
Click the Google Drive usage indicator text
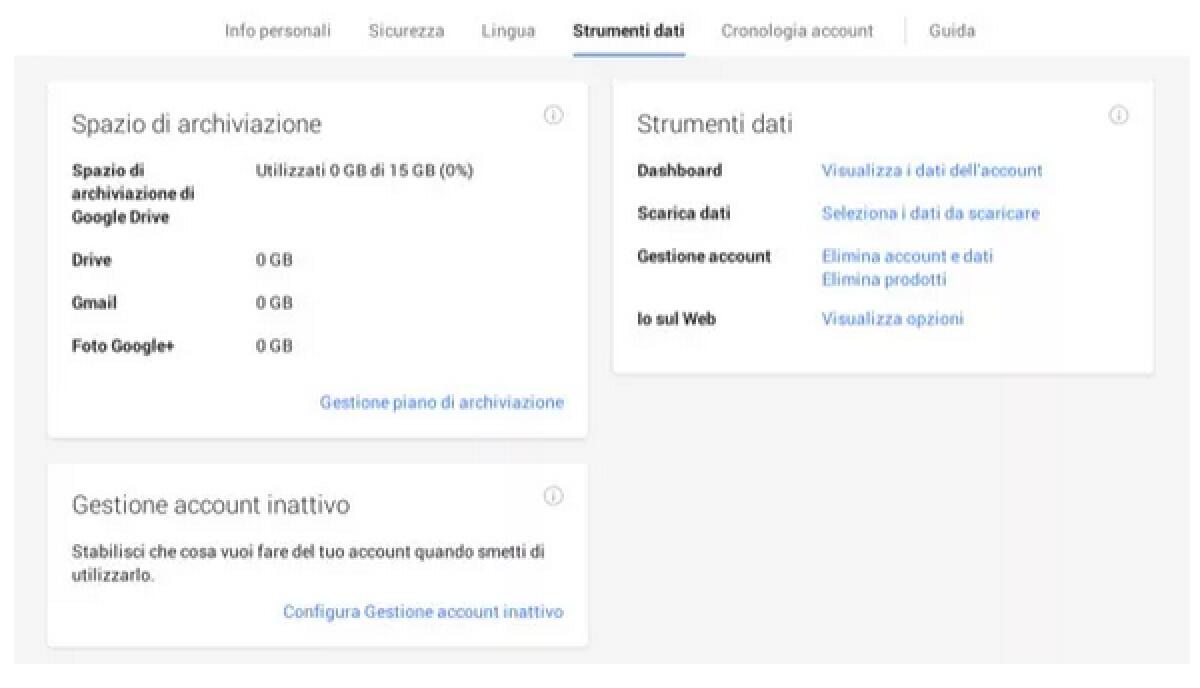[364, 170]
